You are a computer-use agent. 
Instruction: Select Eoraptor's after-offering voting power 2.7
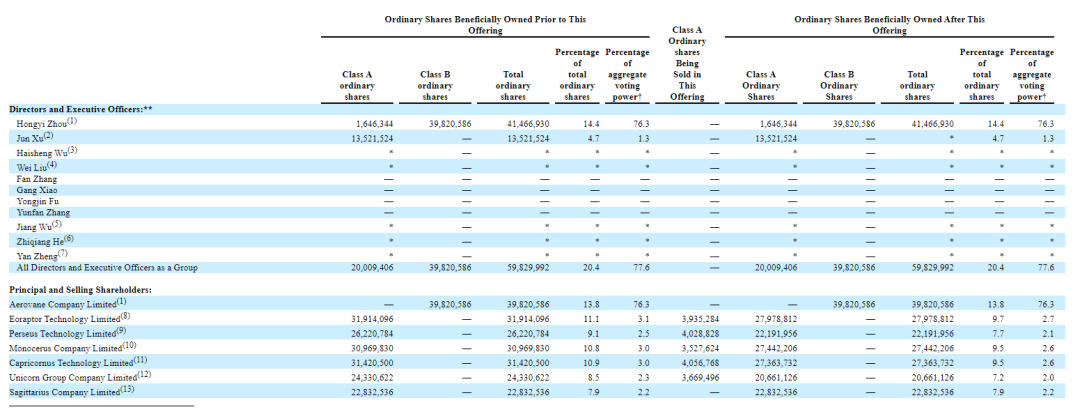pyautogui.click(x=1048, y=319)
